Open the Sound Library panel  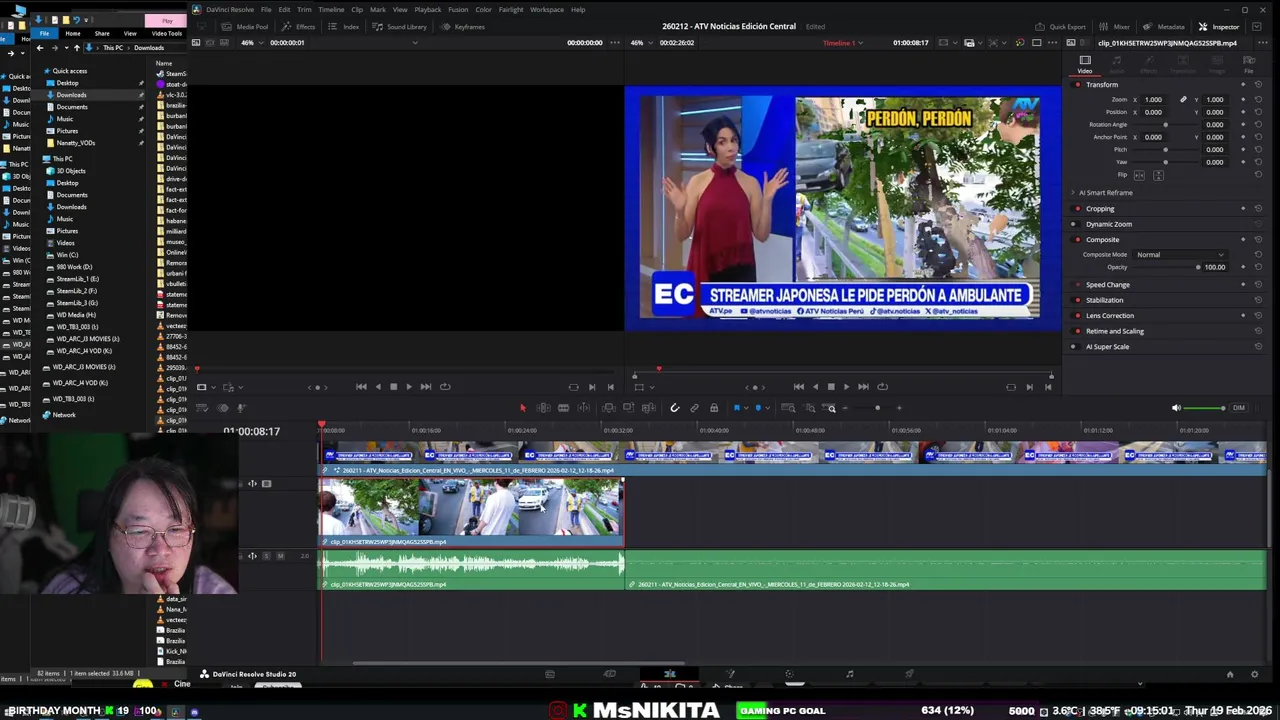400,27
